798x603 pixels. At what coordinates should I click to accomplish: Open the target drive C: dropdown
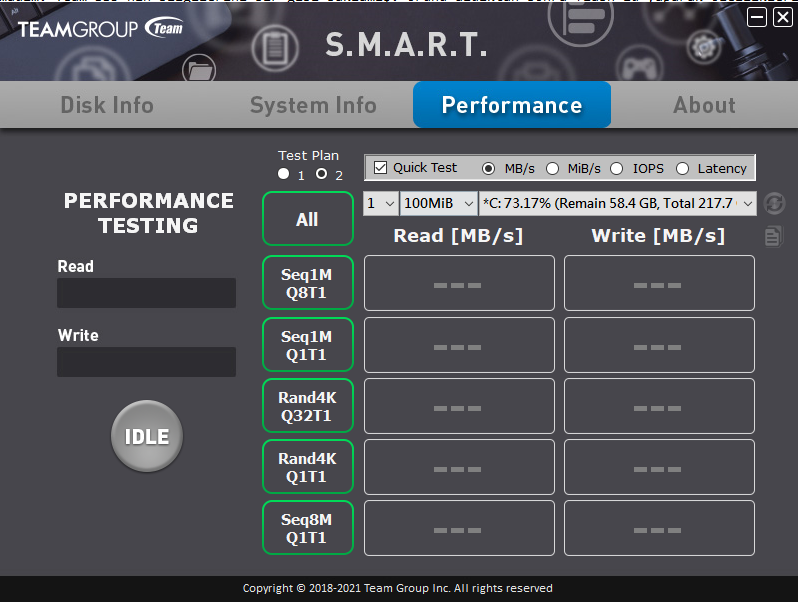point(617,204)
